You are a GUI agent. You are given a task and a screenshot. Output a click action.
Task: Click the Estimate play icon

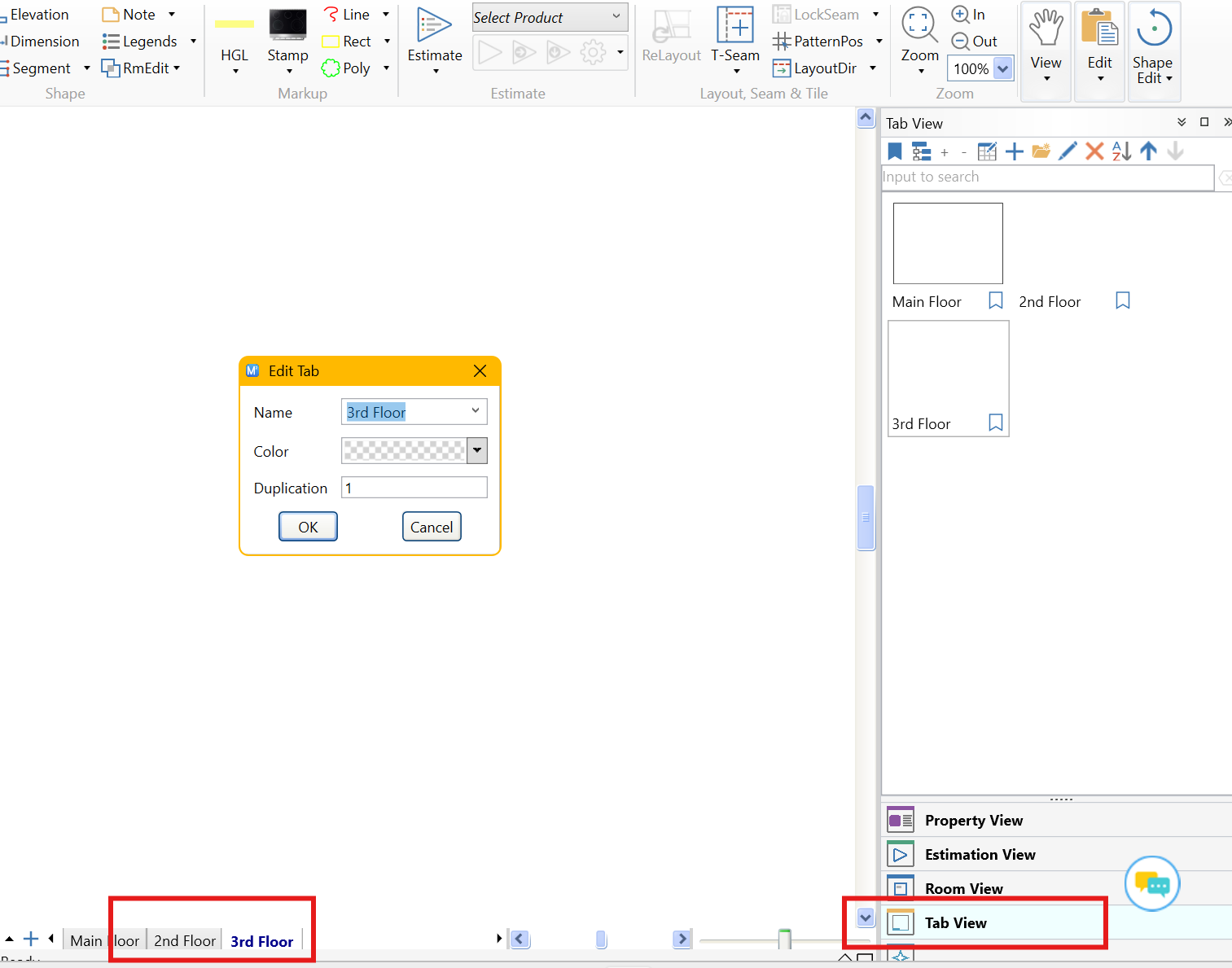tap(435, 27)
